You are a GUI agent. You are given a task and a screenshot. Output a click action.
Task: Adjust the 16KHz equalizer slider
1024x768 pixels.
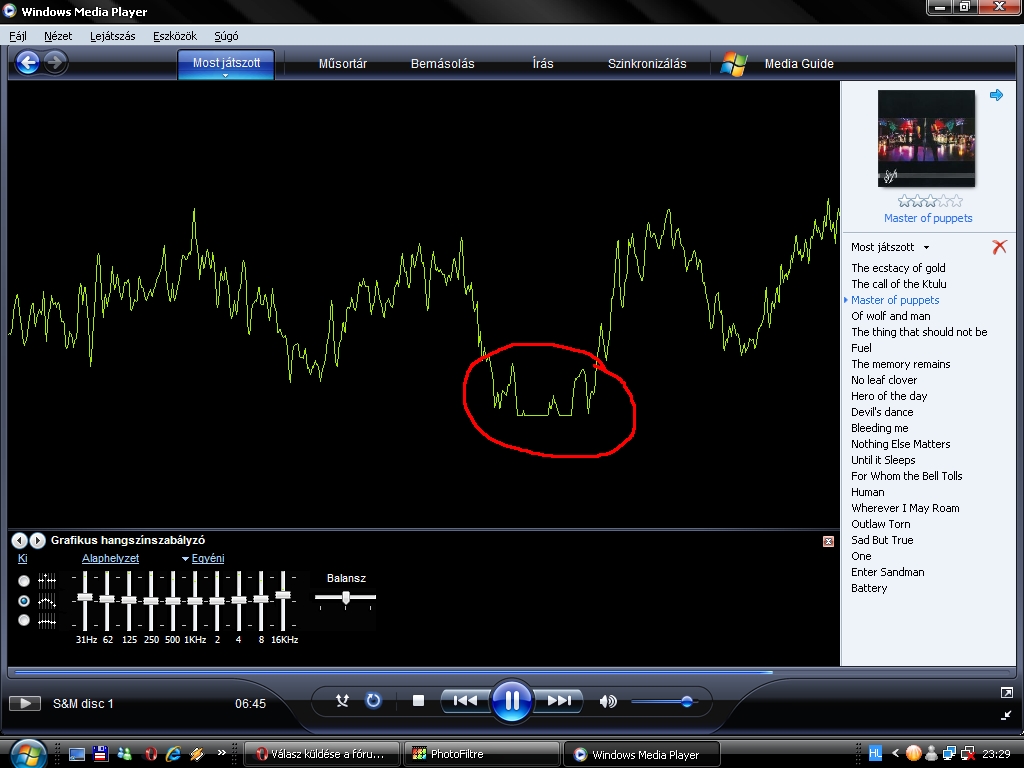pos(283,595)
